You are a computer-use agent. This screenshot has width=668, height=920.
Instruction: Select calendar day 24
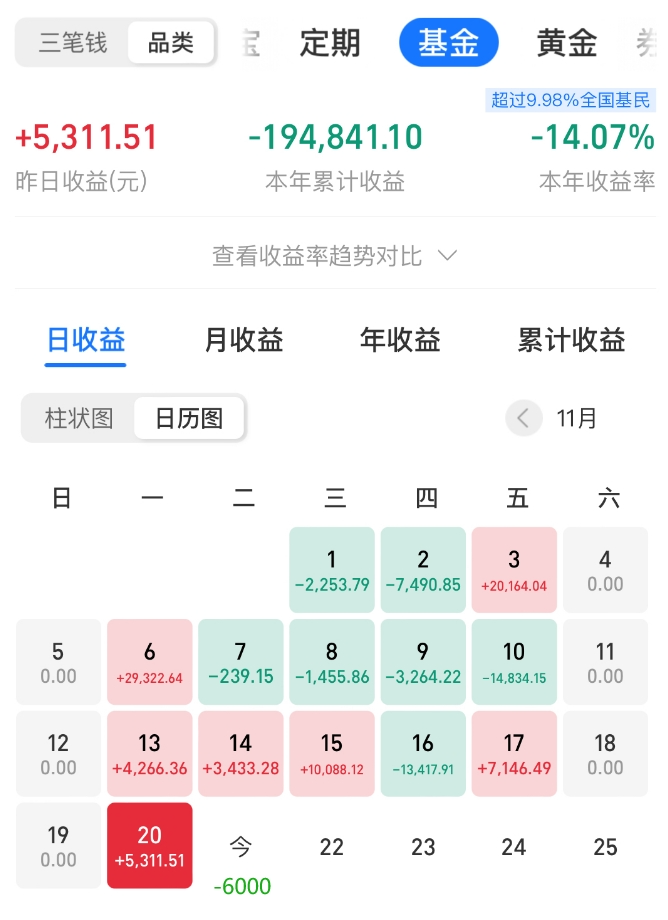click(514, 847)
